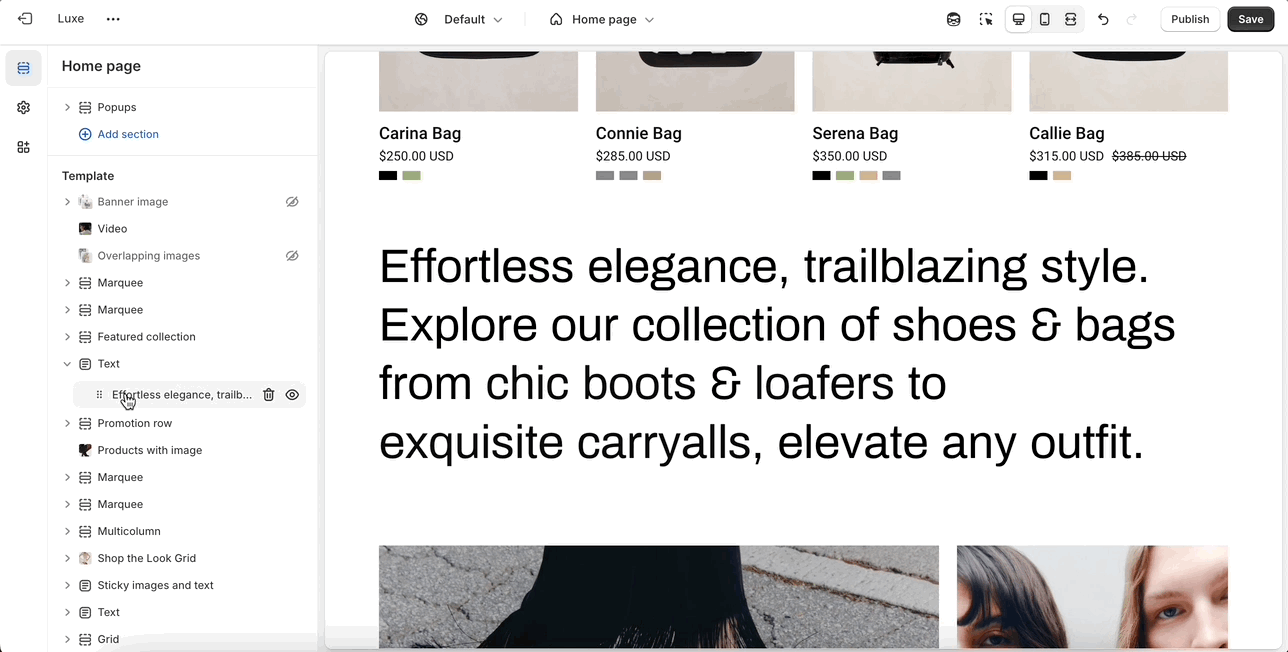Click the Add section link
This screenshot has width=1288, height=652.
(127, 134)
